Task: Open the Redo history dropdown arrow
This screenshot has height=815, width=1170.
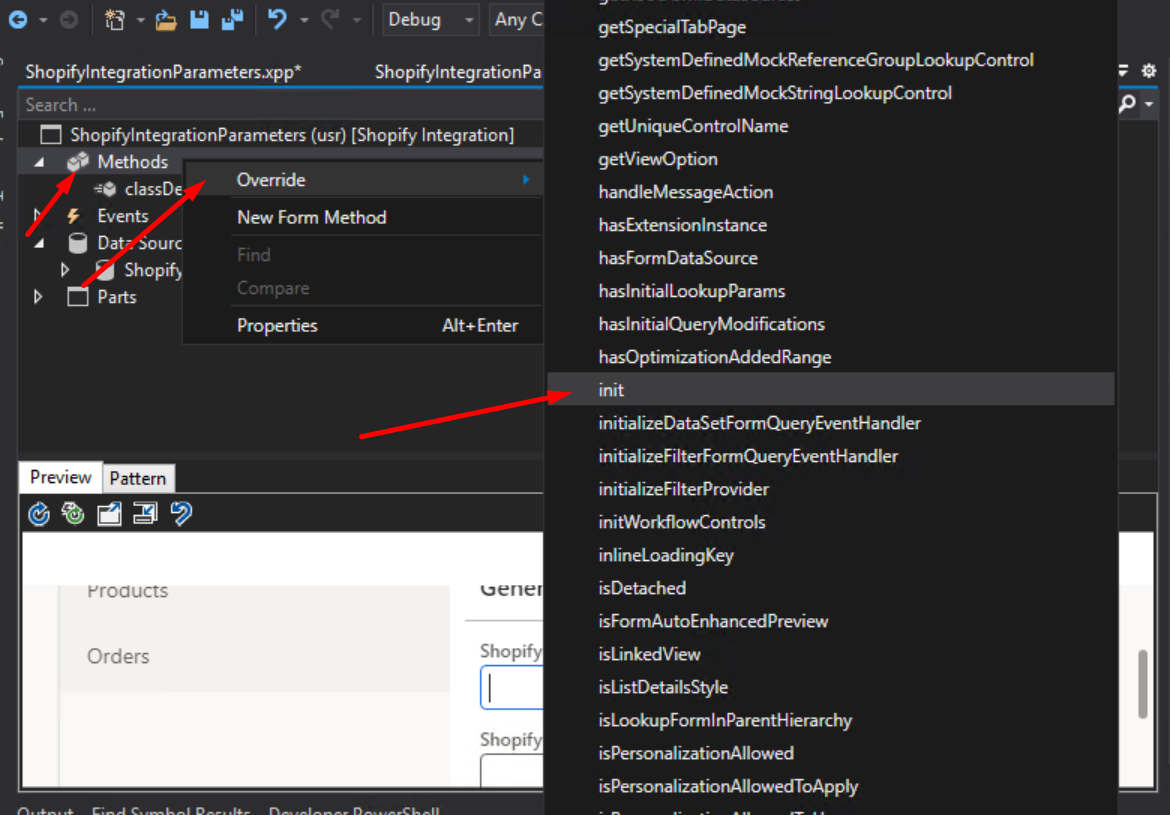Action: [357, 21]
